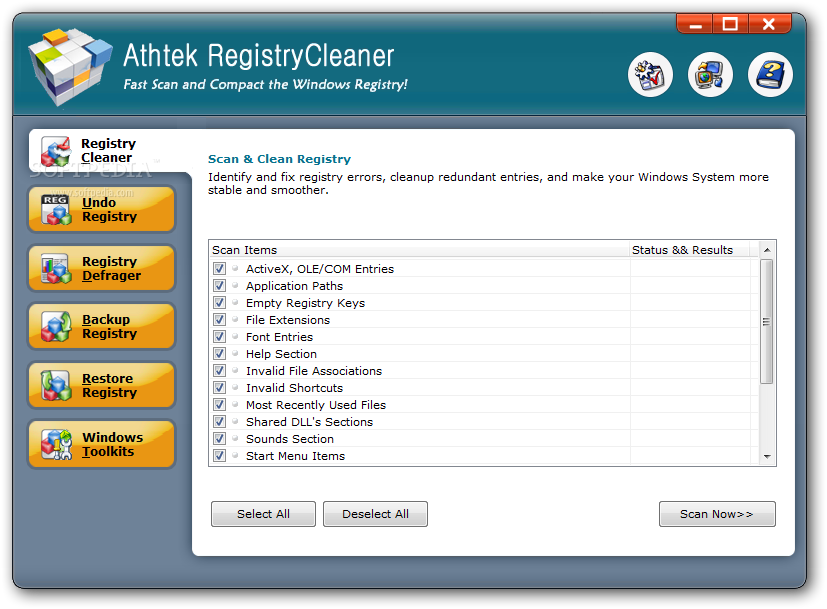Uncheck Empty Registry Keys checkbox
The width and height of the screenshot is (827, 609).
tap(219, 303)
